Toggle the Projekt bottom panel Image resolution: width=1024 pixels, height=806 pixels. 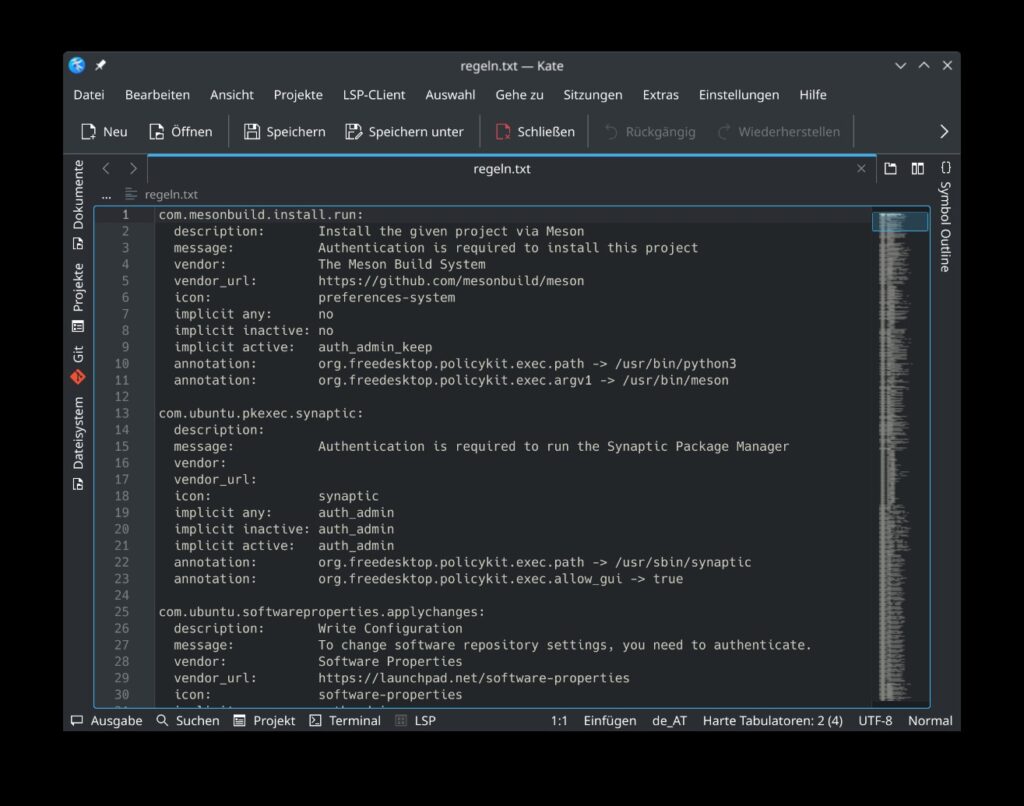(264, 720)
